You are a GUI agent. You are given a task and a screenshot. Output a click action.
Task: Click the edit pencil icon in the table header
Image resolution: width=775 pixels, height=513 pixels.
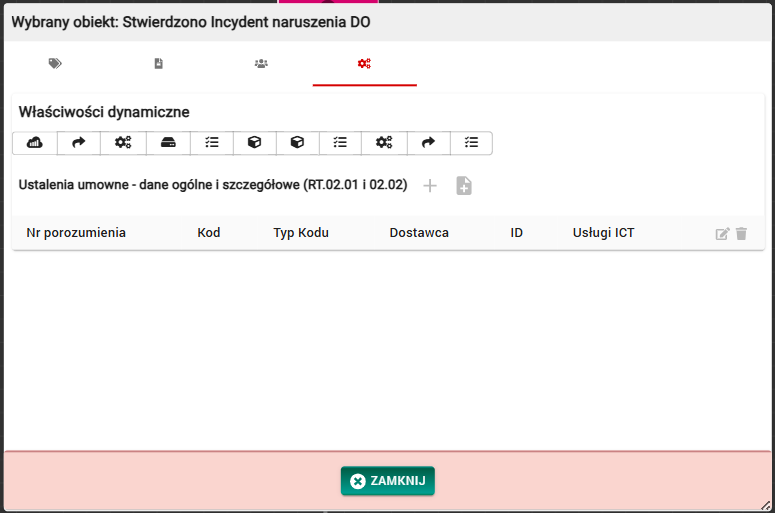click(x=722, y=234)
